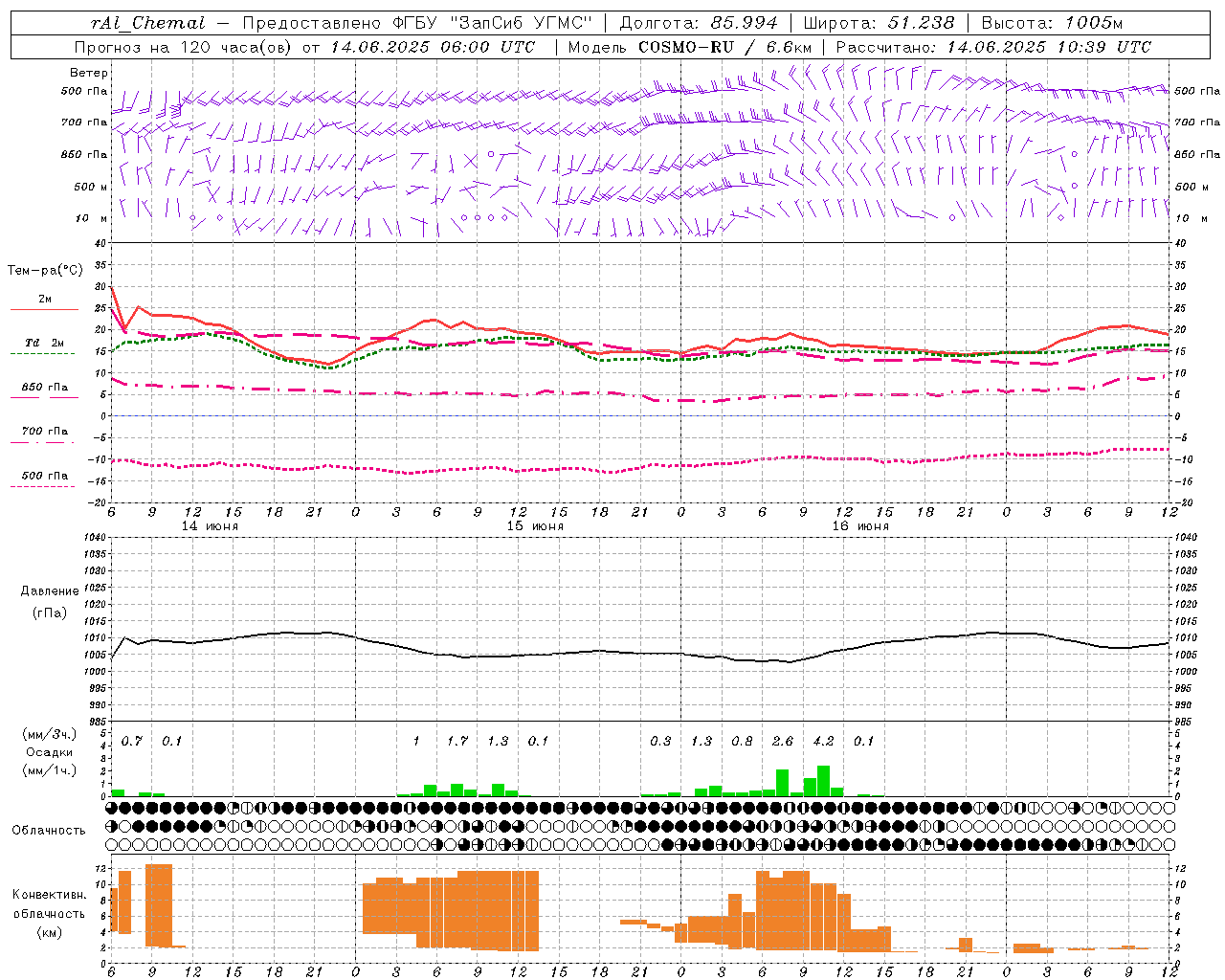Screen dimensions: 1225x980
Task: Click the (гПа) pressure unit label
Action: (50, 613)
